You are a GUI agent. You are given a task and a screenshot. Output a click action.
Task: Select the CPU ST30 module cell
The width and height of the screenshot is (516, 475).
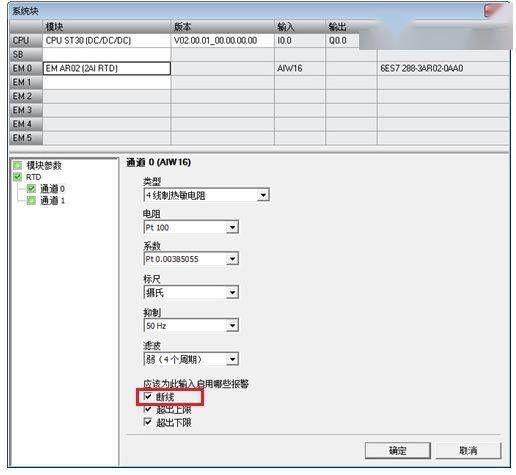tap(106, 40)
